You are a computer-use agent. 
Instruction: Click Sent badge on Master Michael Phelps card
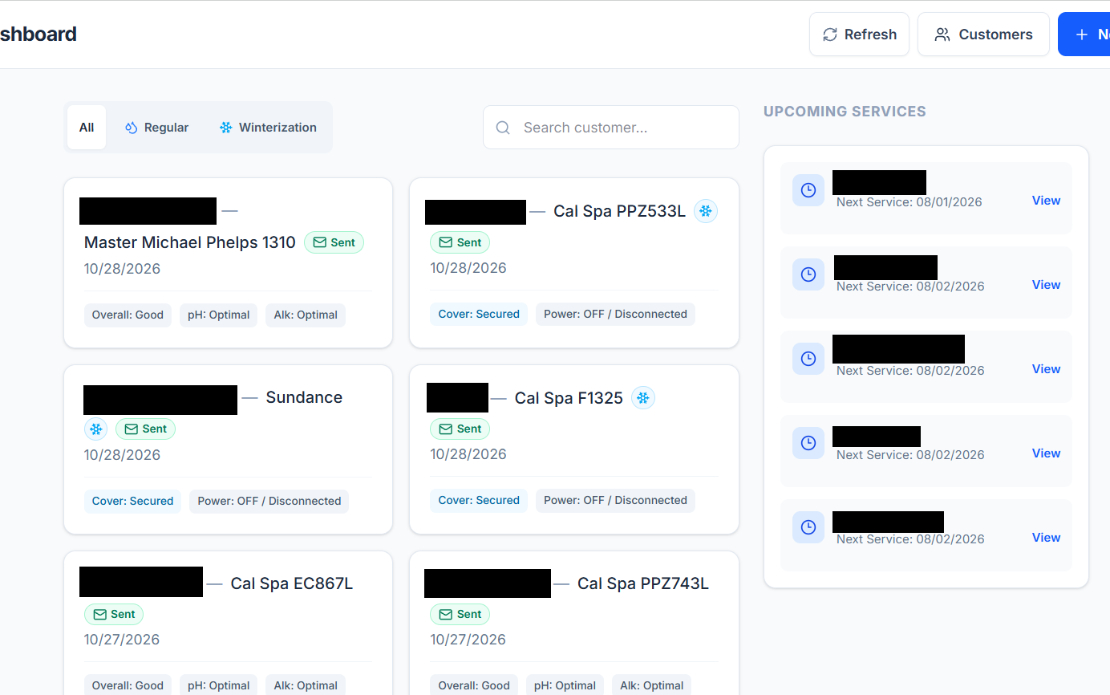click(334, 242)
